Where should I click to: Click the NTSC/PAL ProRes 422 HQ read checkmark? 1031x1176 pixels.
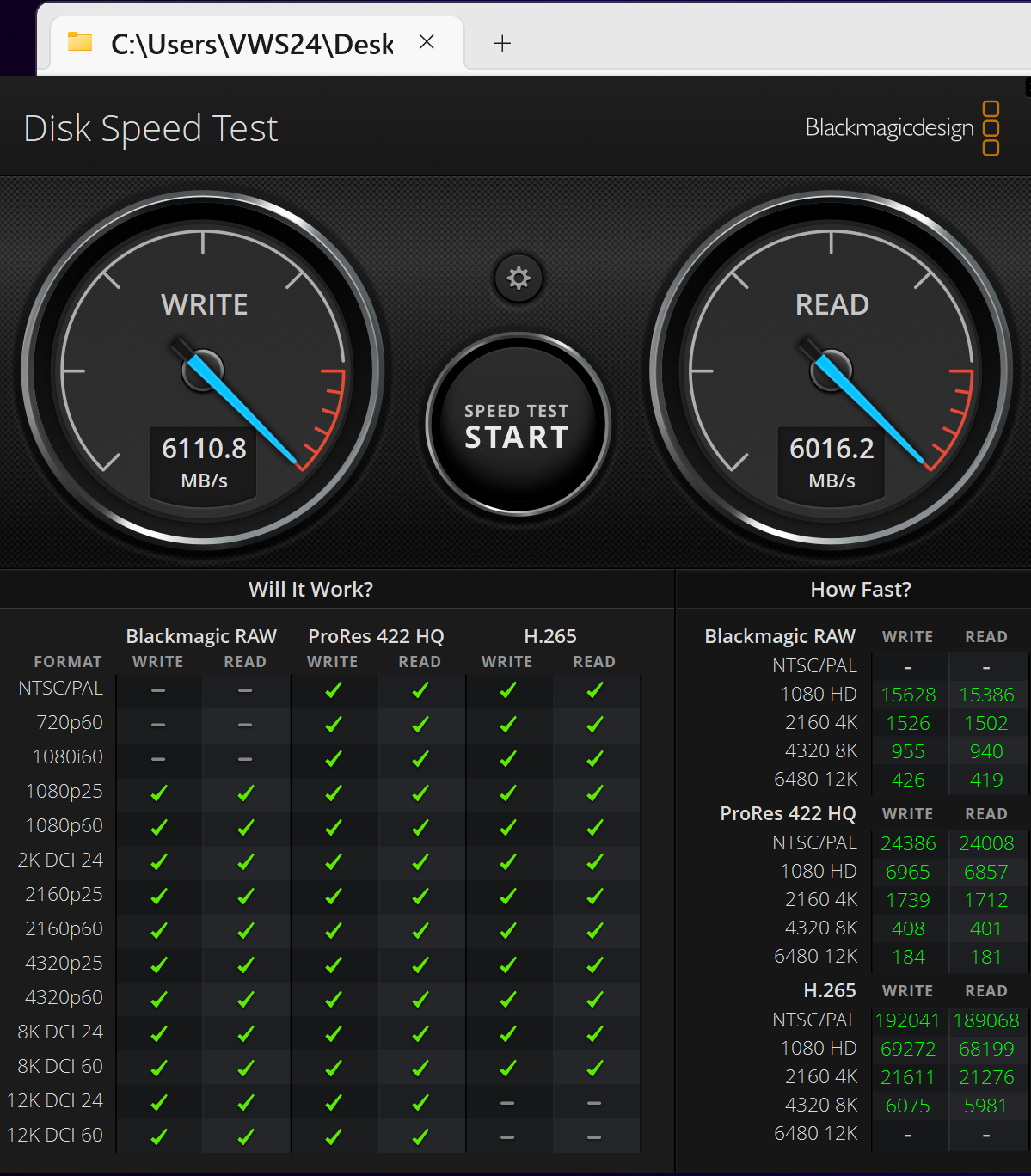point(420,690)
